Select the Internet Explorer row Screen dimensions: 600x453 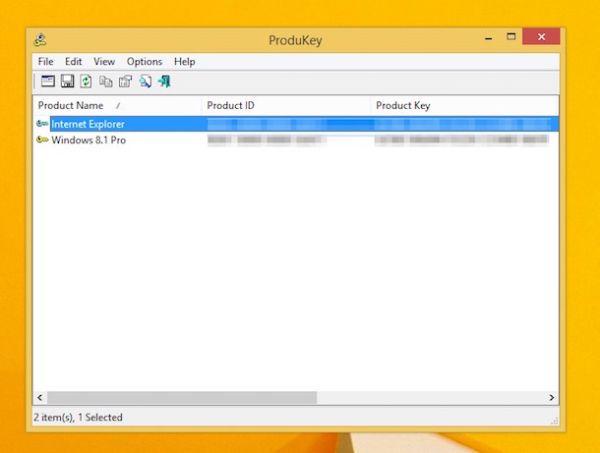[88, 124]
